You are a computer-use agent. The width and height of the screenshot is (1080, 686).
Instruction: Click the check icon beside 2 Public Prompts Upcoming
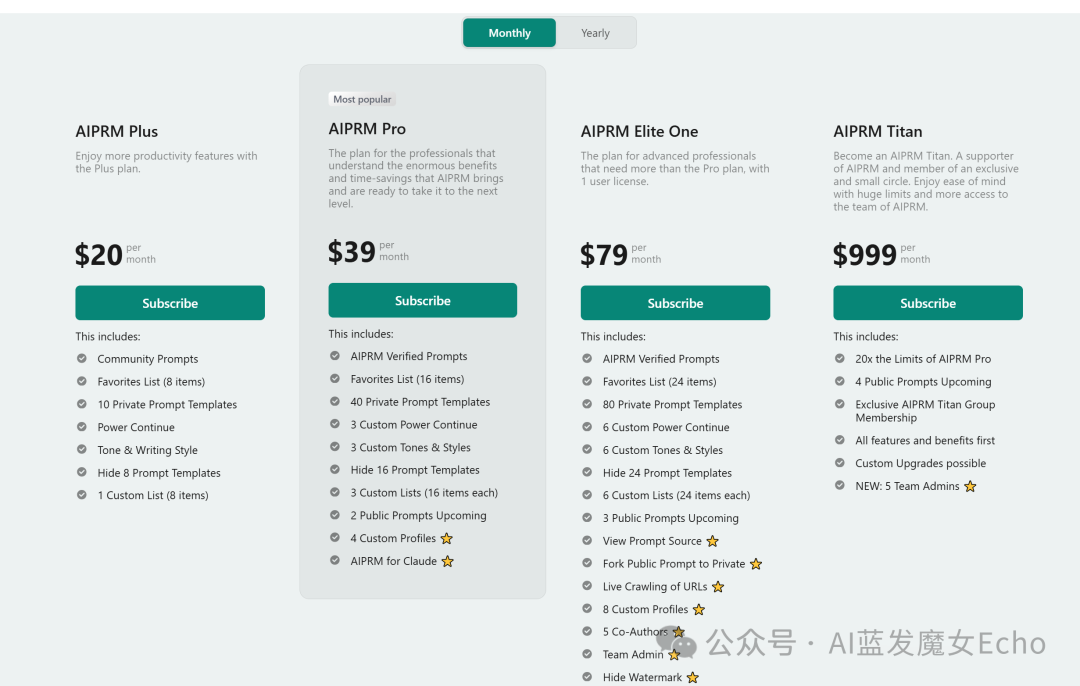point(335,514)
